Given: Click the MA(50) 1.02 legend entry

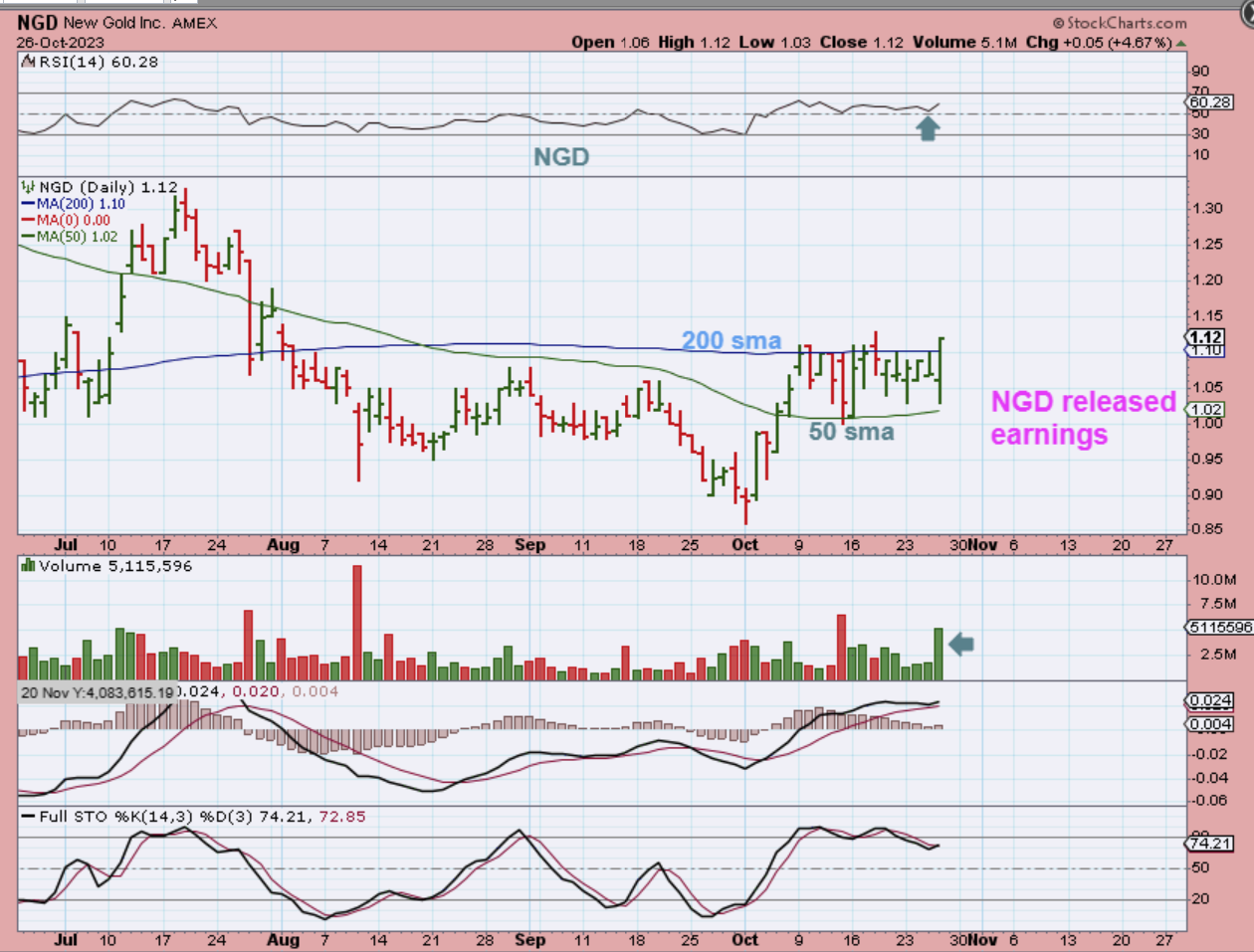Looking at the screenshot, I should click(70, 237).
